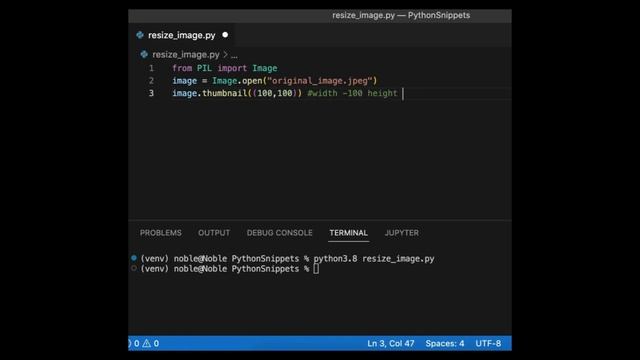
Task: Click the errors count '0' in status bar
Action: click(137, 343)
